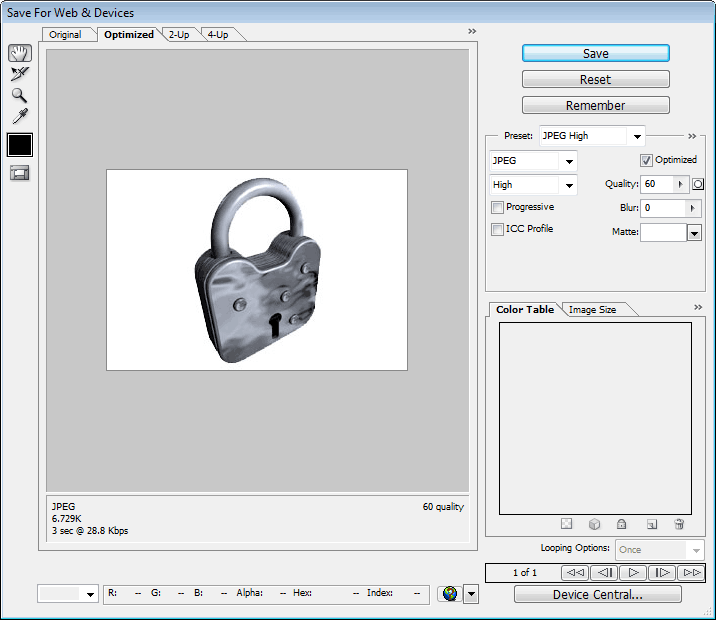716x620 pixels.
Task: Go to next frame button
Action: pyautogui.click(x=662, y=572)
